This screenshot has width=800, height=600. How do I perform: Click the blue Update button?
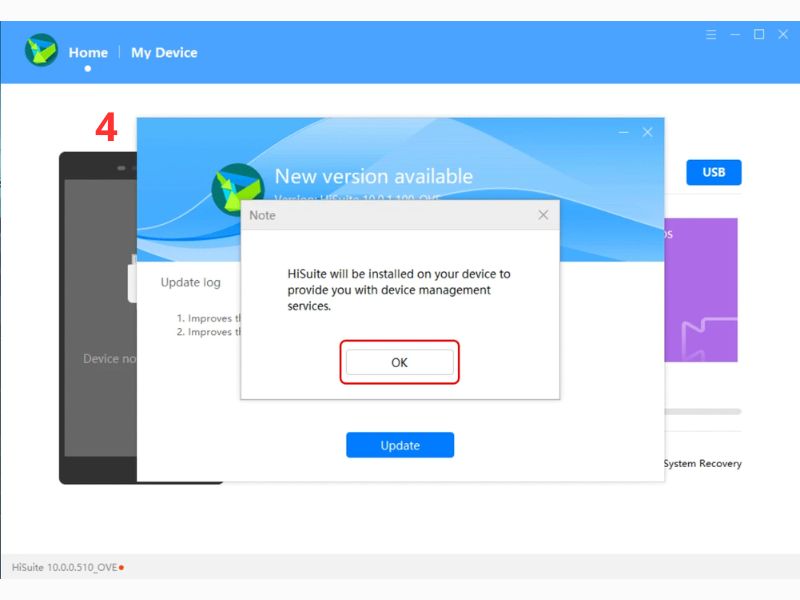click(400, 445)
